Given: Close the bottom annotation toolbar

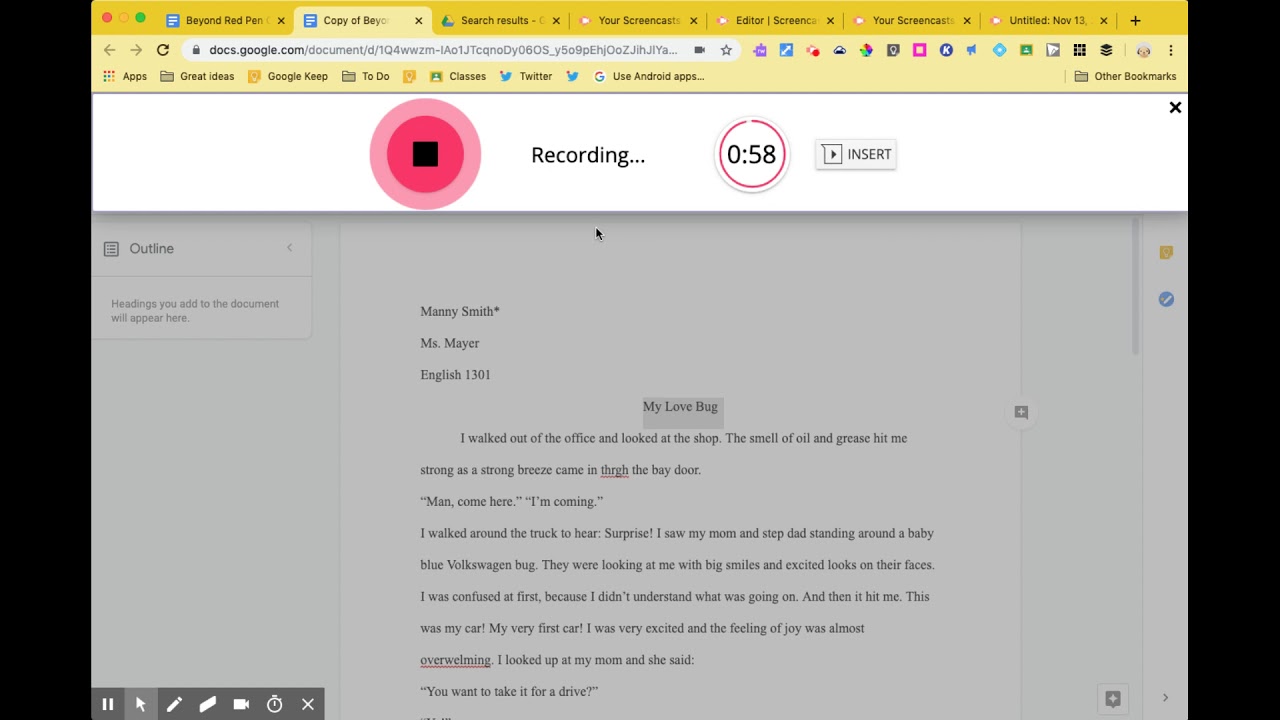Looking at the screenshot, I should 308,704.
